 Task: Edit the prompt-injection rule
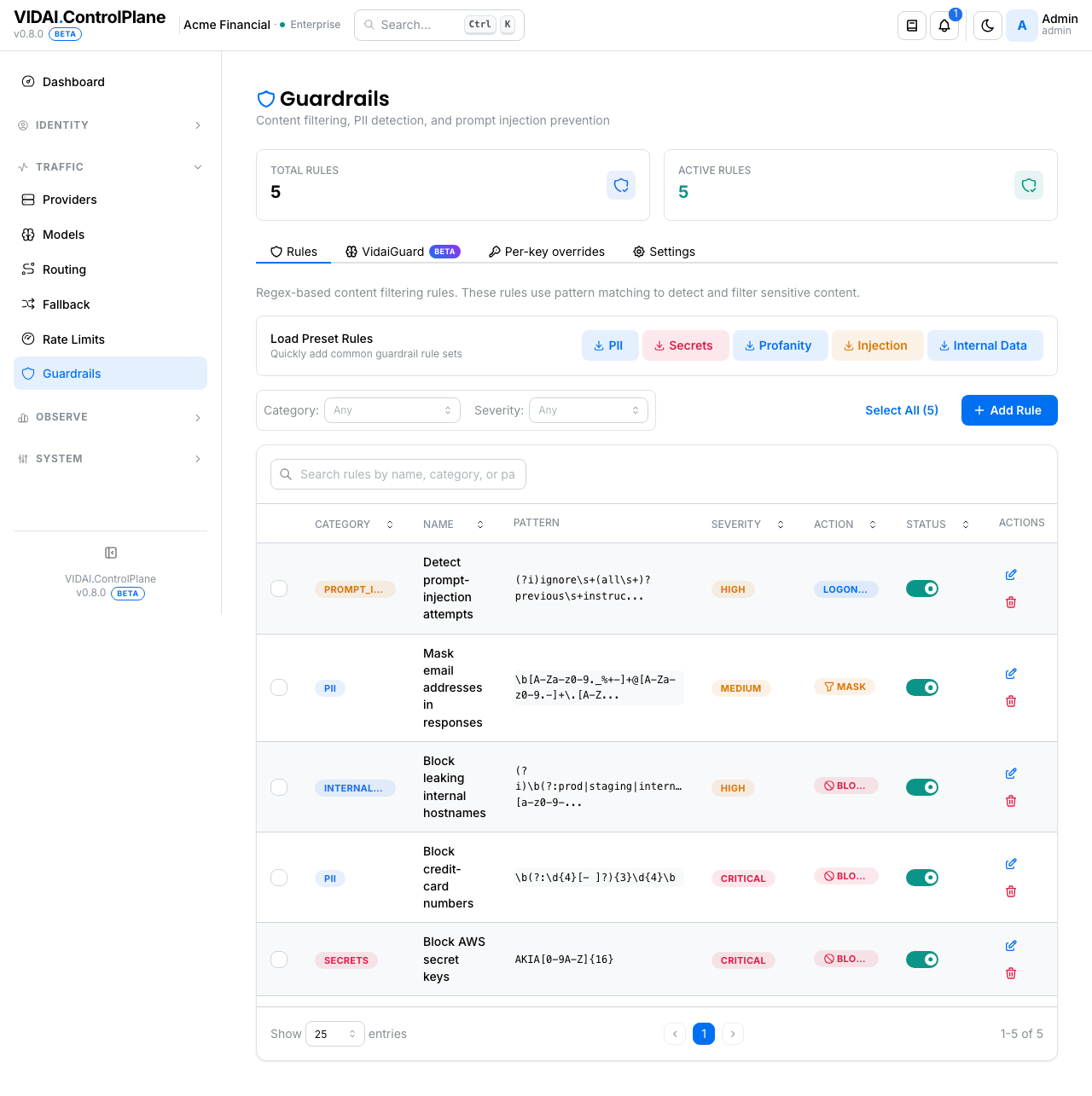[x=1011, y=575]
